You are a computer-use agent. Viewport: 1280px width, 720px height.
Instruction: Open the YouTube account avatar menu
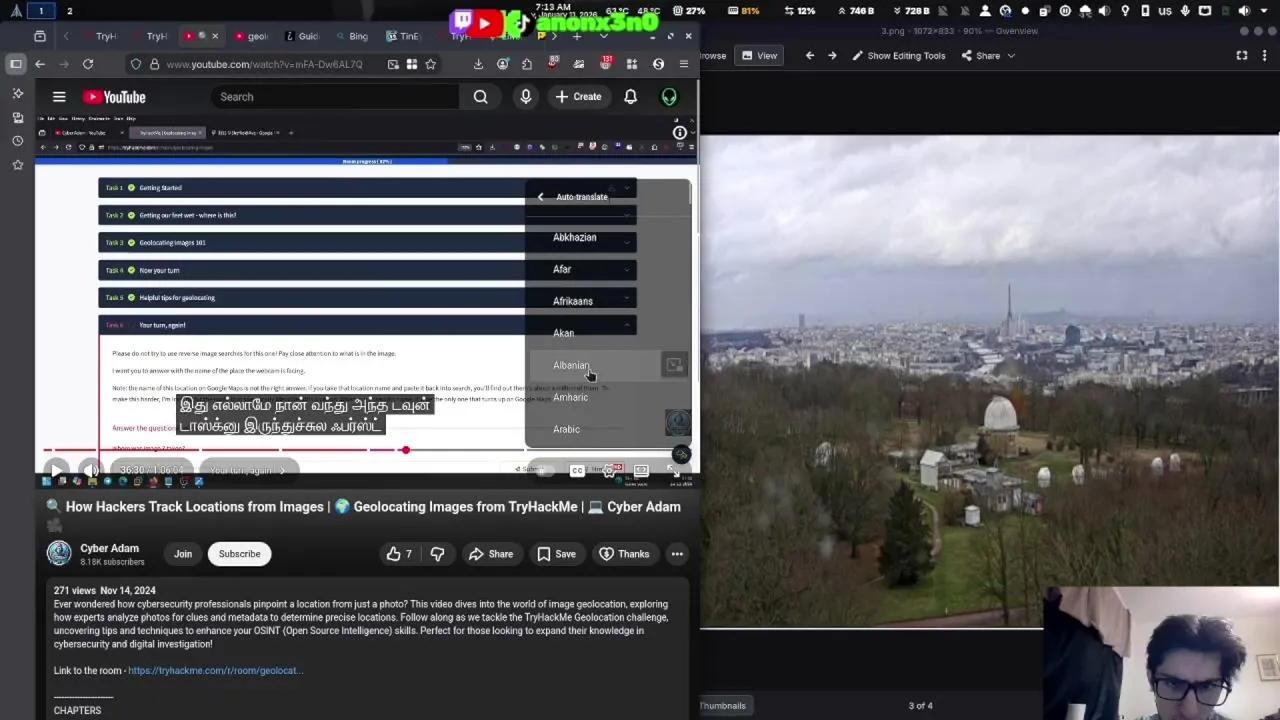pyautogui.click(x=669, y=97)
